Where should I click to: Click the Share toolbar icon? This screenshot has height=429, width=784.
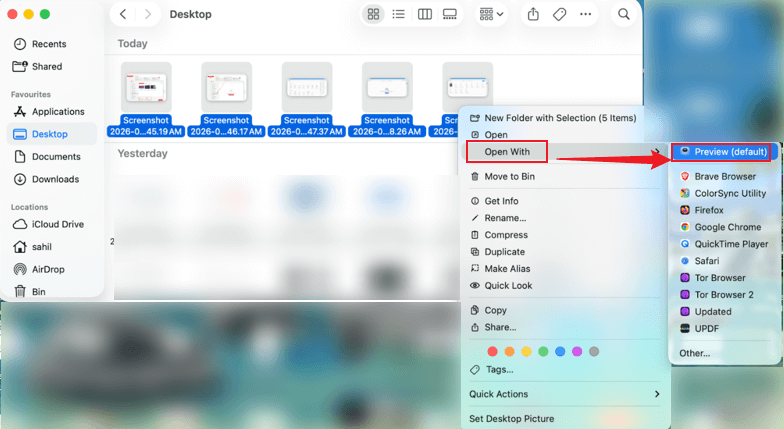534,14
